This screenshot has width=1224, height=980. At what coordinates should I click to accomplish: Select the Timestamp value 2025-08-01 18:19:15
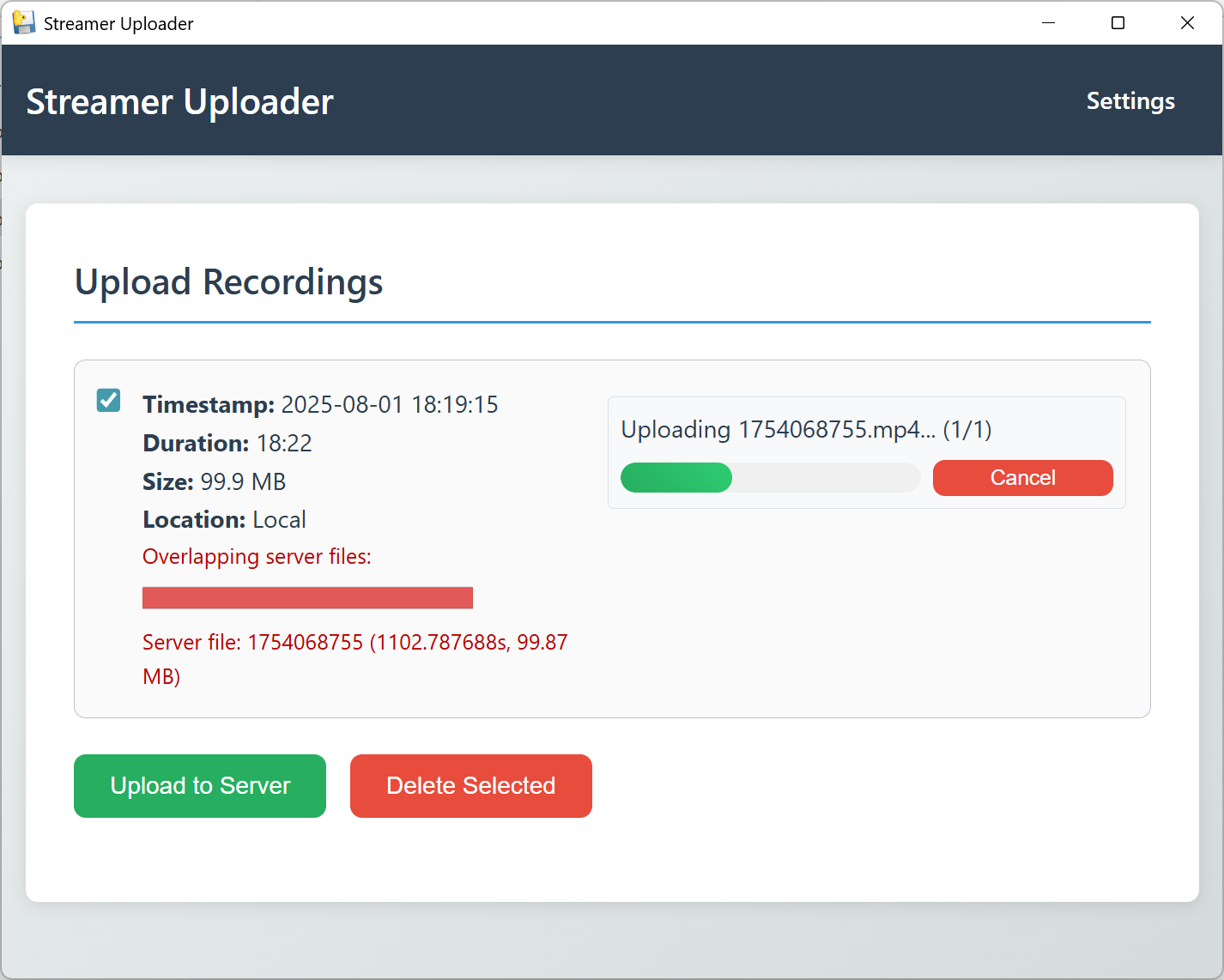coord(390,403)
